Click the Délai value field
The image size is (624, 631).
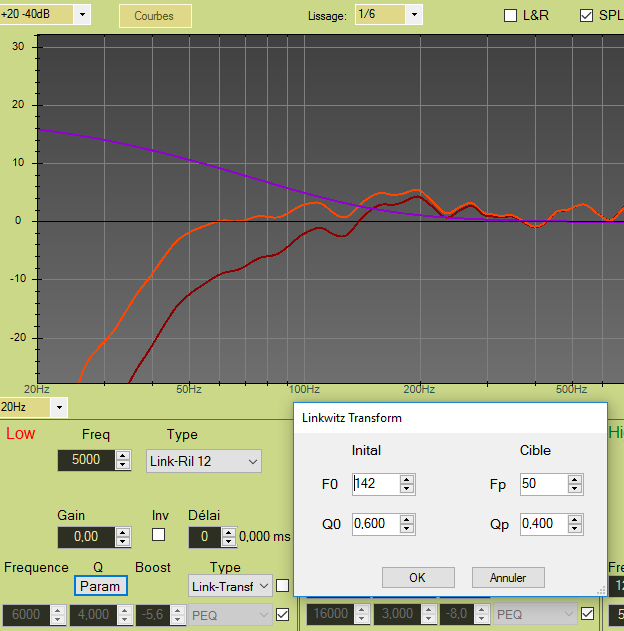click(203, 537)
